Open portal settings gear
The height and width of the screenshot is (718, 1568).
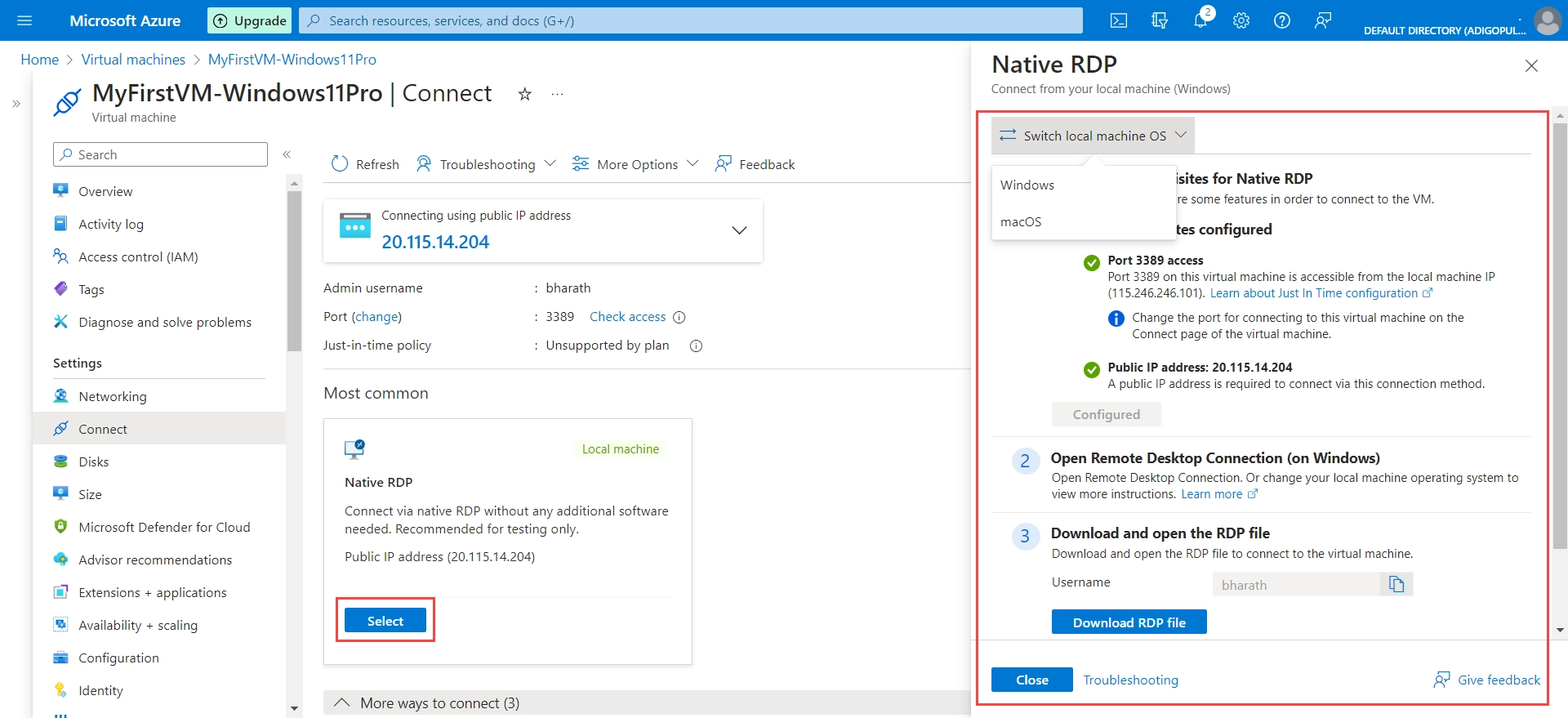[1241, 20]
